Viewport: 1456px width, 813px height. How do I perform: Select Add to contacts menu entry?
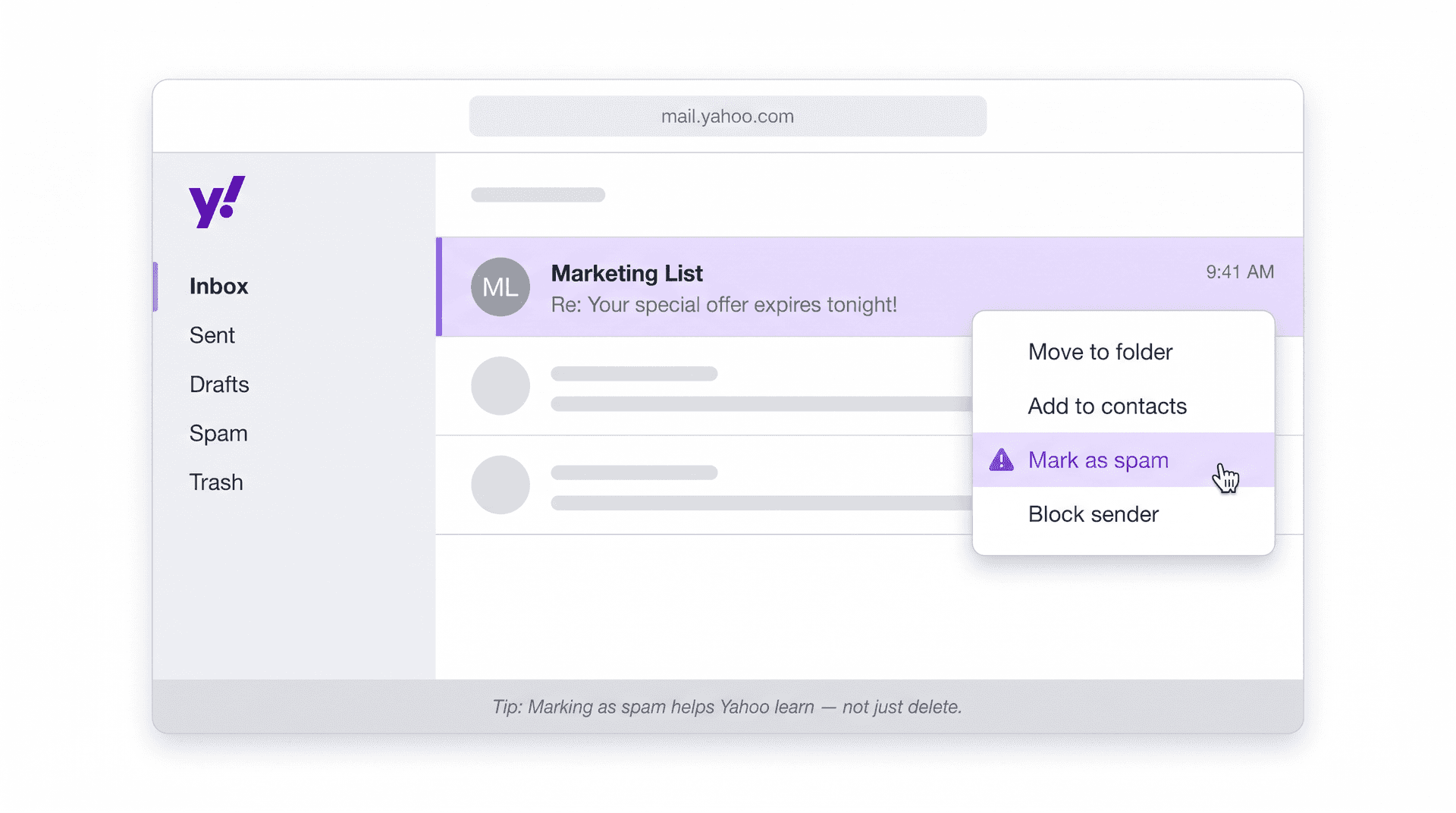click(1106, 406)
